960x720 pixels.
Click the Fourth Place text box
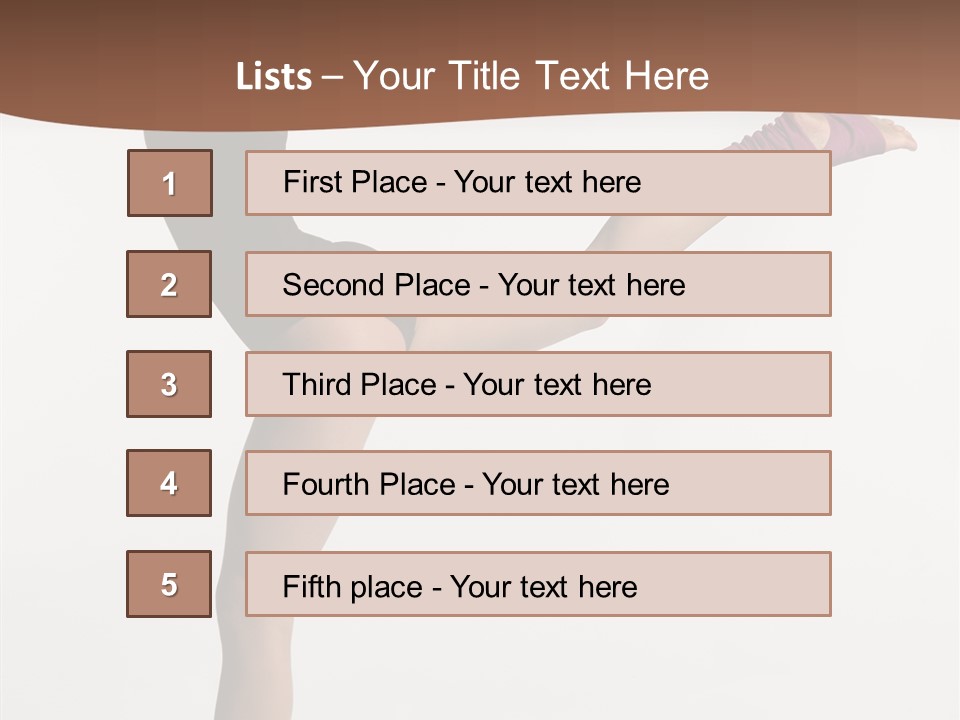tap(538, 483)
